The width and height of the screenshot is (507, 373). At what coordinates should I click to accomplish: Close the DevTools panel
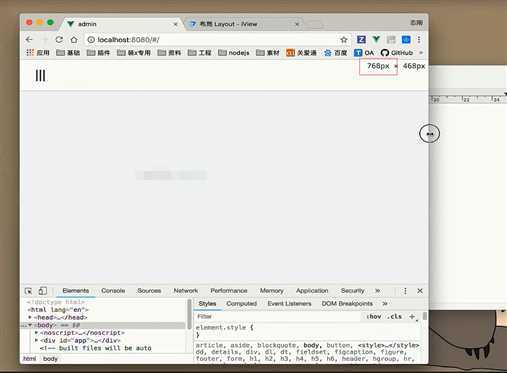(420, 291)
